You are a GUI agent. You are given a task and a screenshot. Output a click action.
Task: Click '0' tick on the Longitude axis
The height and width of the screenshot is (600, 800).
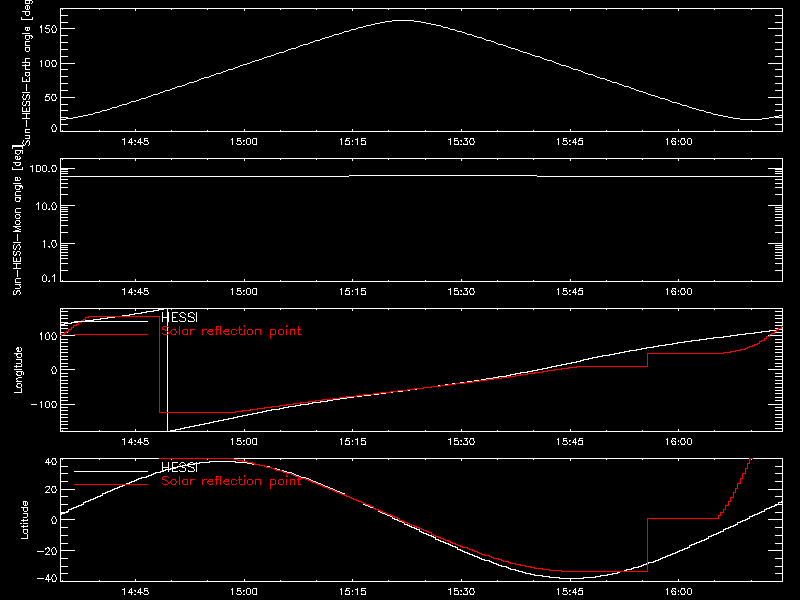(54, 370)
